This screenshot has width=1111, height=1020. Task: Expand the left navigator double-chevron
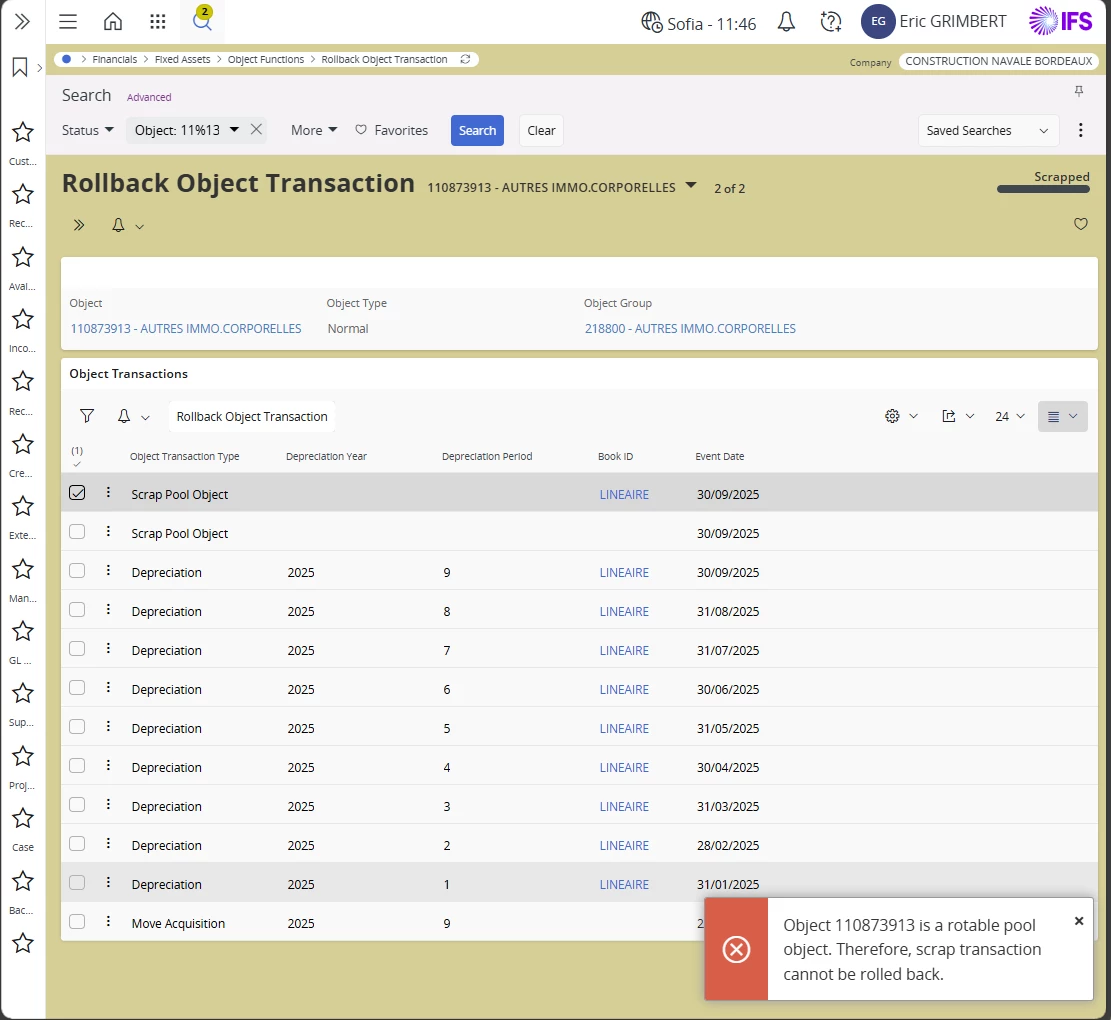[22, 22]
